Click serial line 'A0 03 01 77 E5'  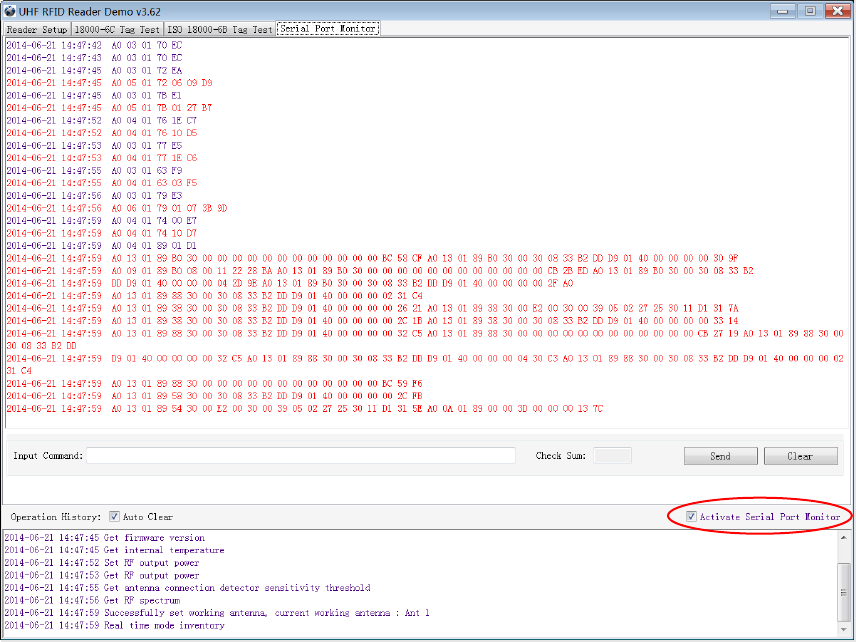[x=94, y=146]
